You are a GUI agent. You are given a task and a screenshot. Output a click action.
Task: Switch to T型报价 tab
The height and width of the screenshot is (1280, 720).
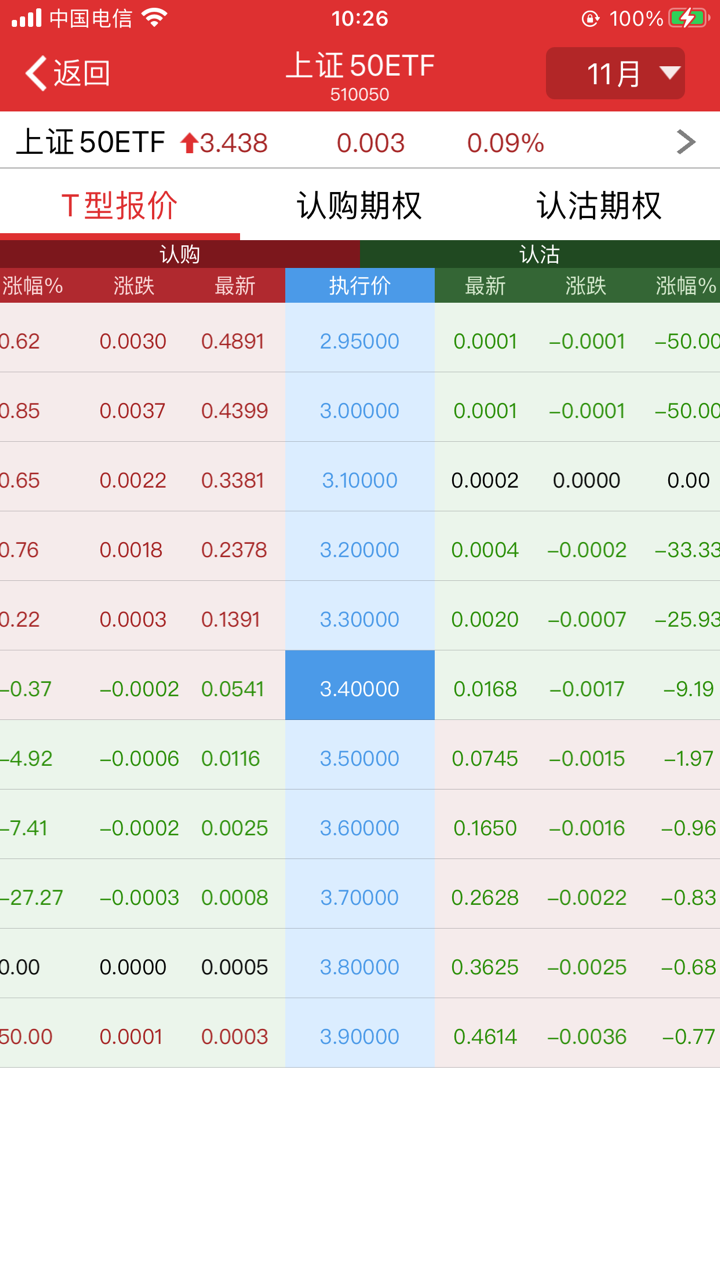(120, 205)
